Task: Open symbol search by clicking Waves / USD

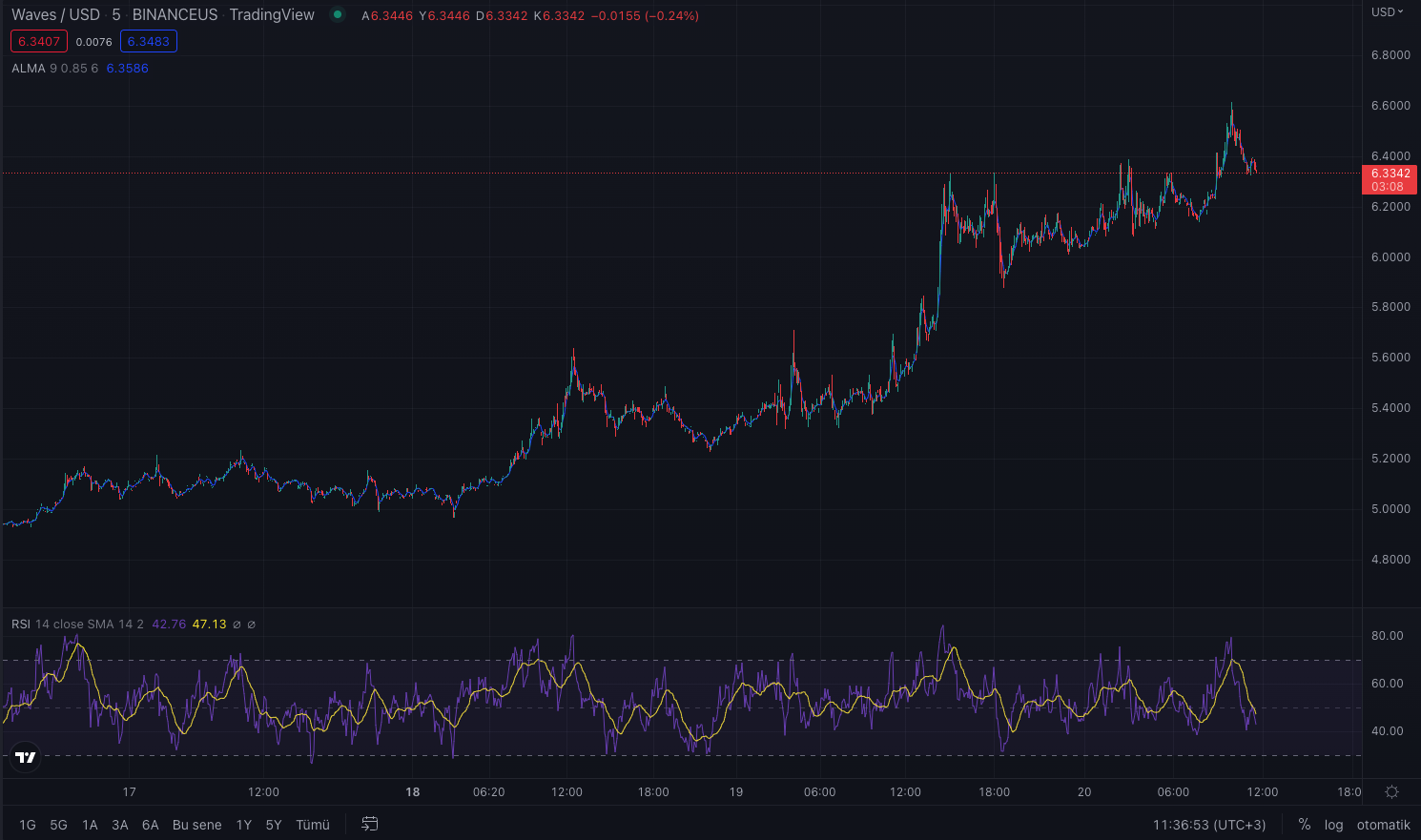Action: pos(54,15)
